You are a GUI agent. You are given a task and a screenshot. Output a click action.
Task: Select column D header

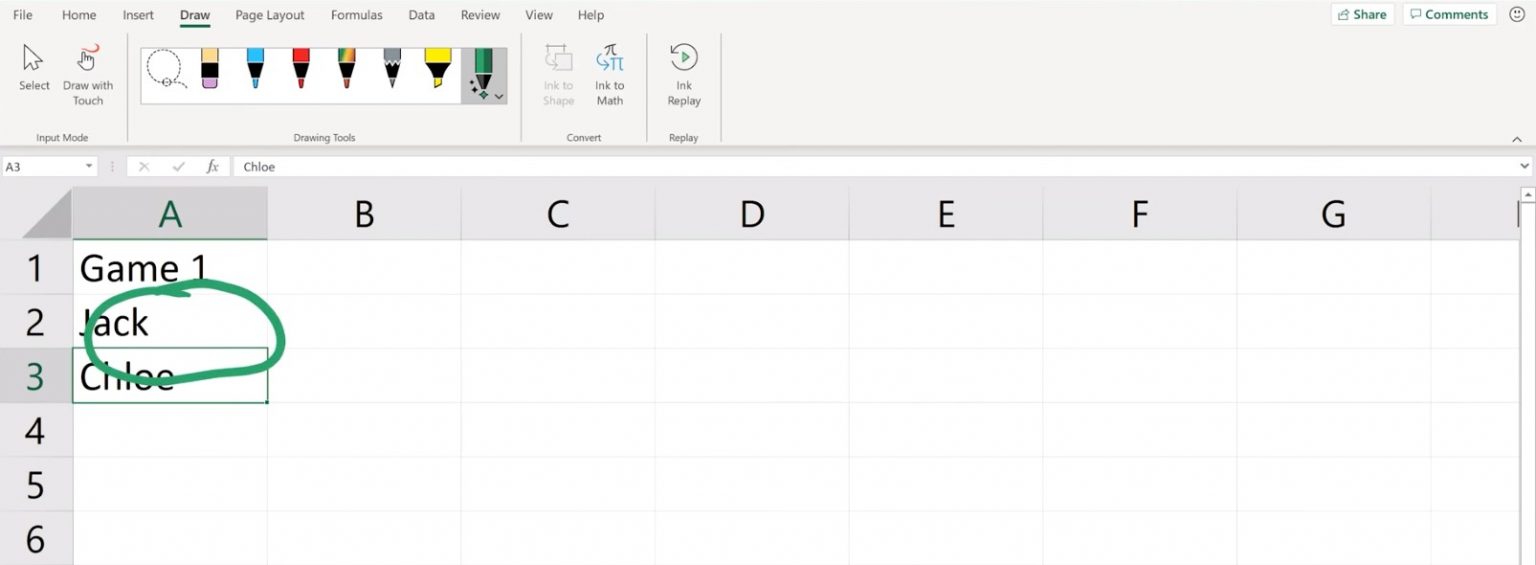pos(752,213)
